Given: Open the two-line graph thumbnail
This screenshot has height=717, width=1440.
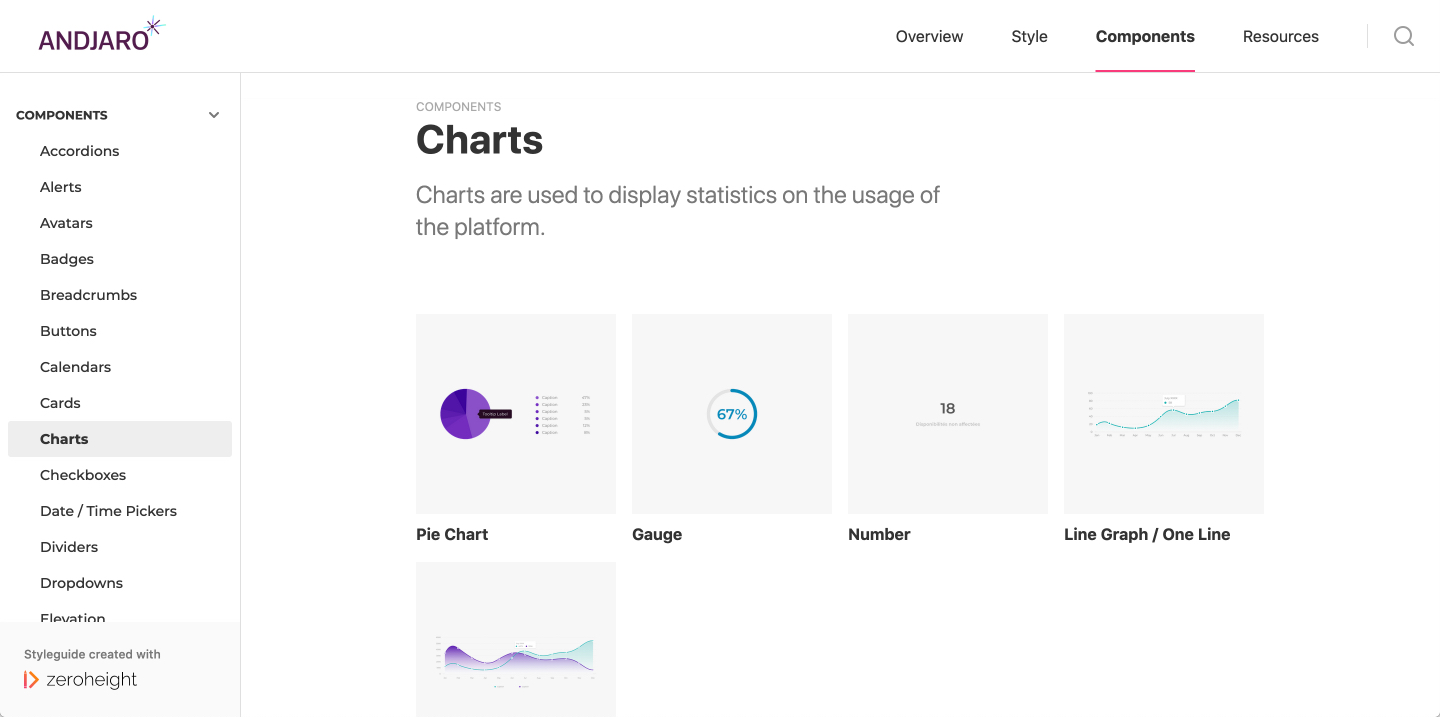Looking at the screenshot, I should tap(516, 640).
